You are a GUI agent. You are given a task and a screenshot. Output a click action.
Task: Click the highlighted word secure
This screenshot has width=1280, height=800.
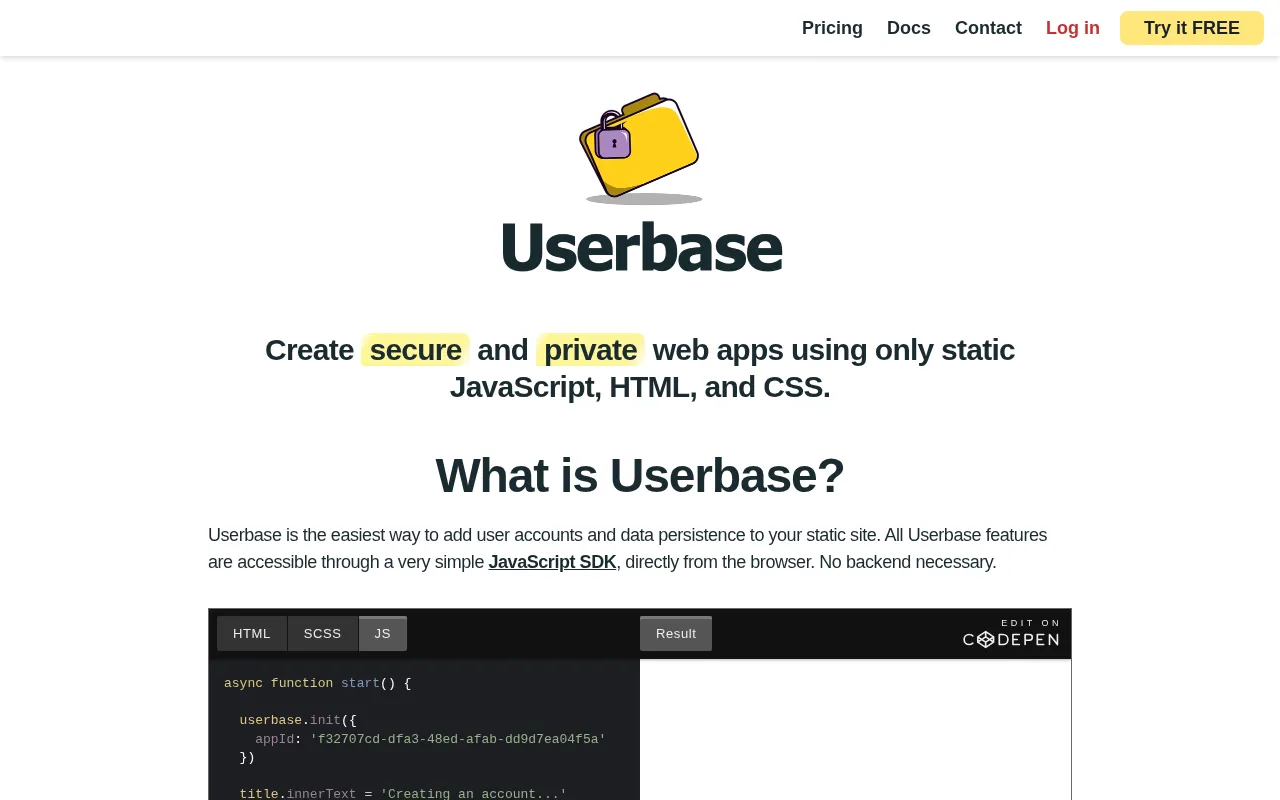pos(415,350)
